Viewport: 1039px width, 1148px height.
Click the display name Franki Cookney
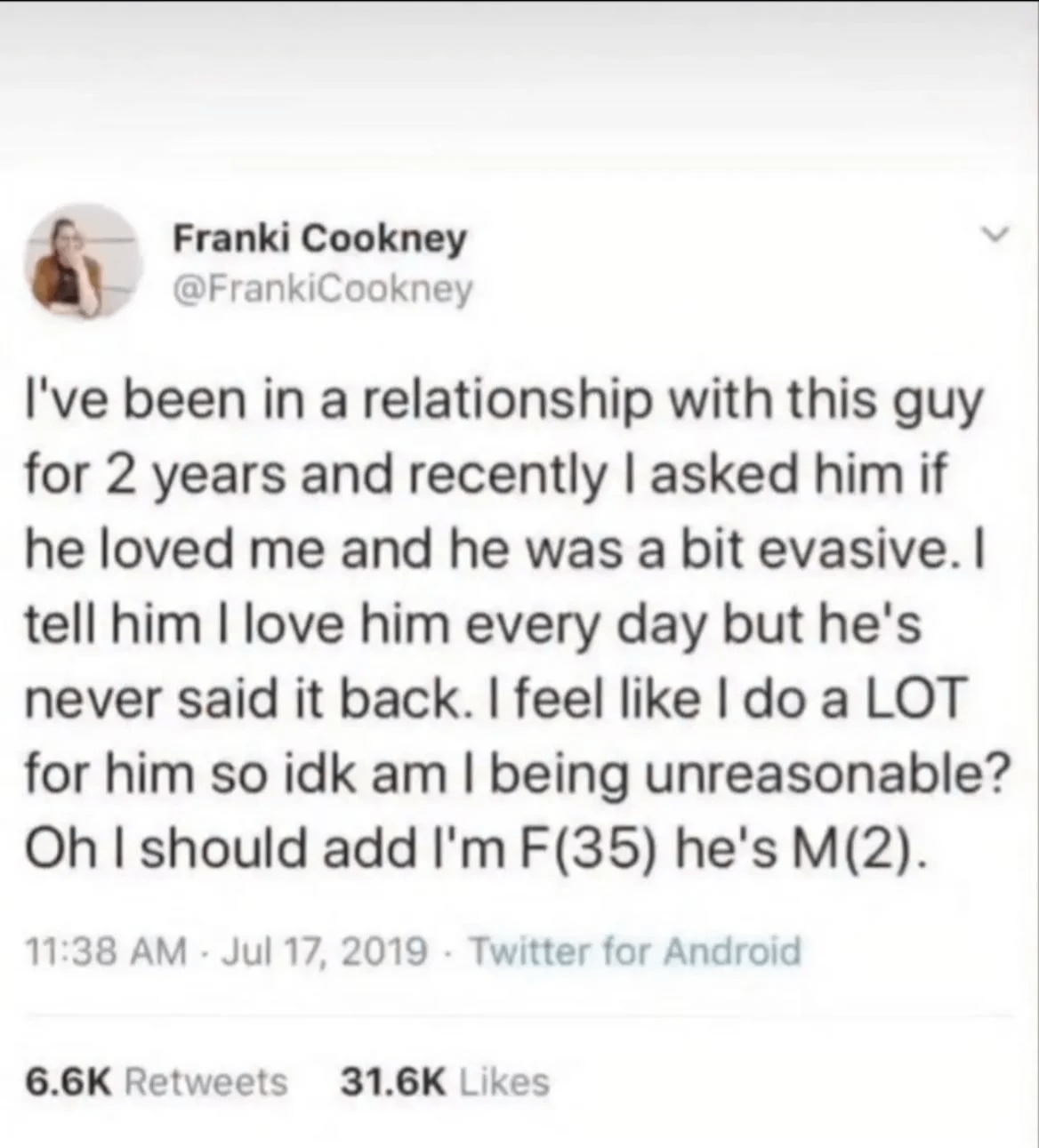[x=319, y=237]
